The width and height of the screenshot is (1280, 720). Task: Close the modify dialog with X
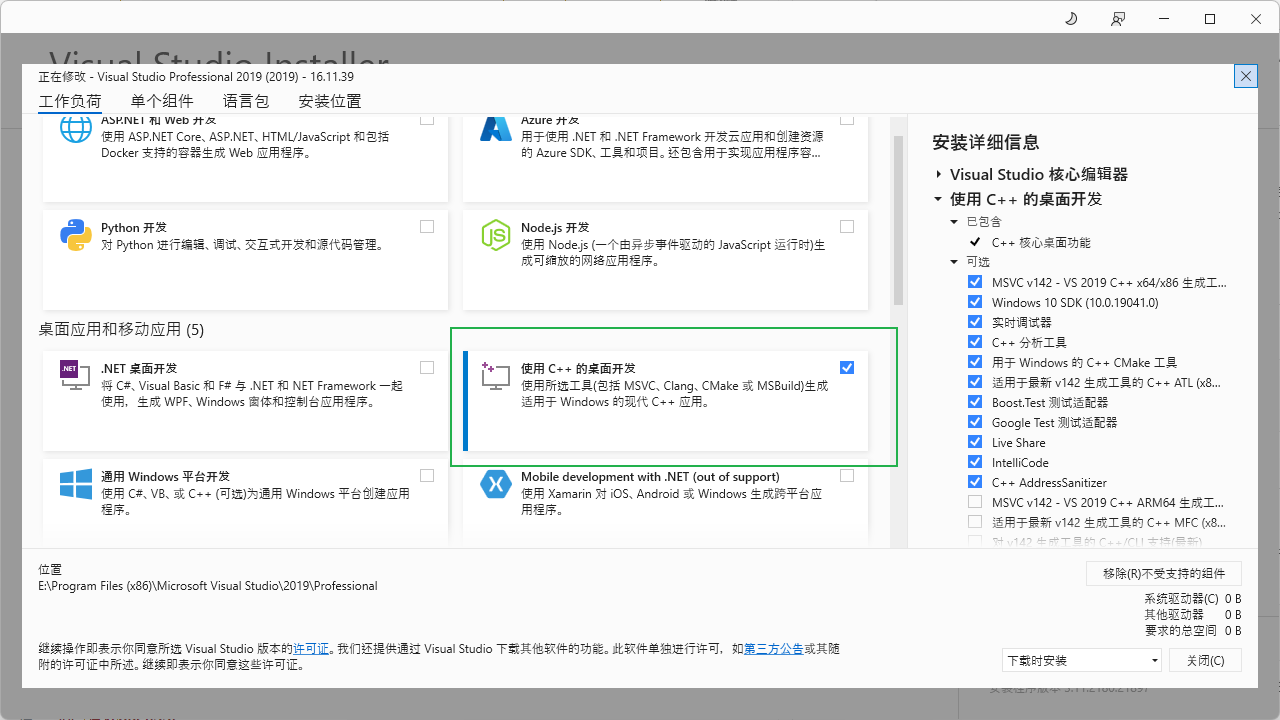(1245, 76)
